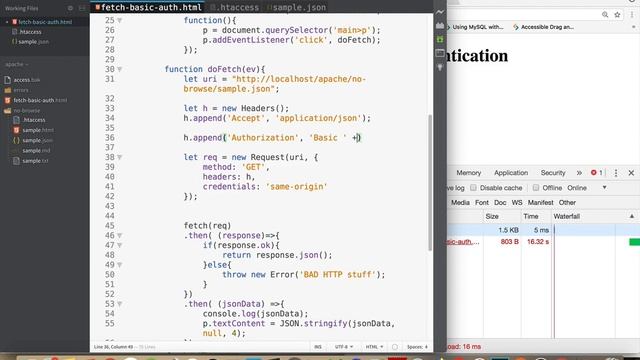Viewport: 640px width, 360px height.
Task: Click the linting status circle in status bar
Action: tap(395, 347)
